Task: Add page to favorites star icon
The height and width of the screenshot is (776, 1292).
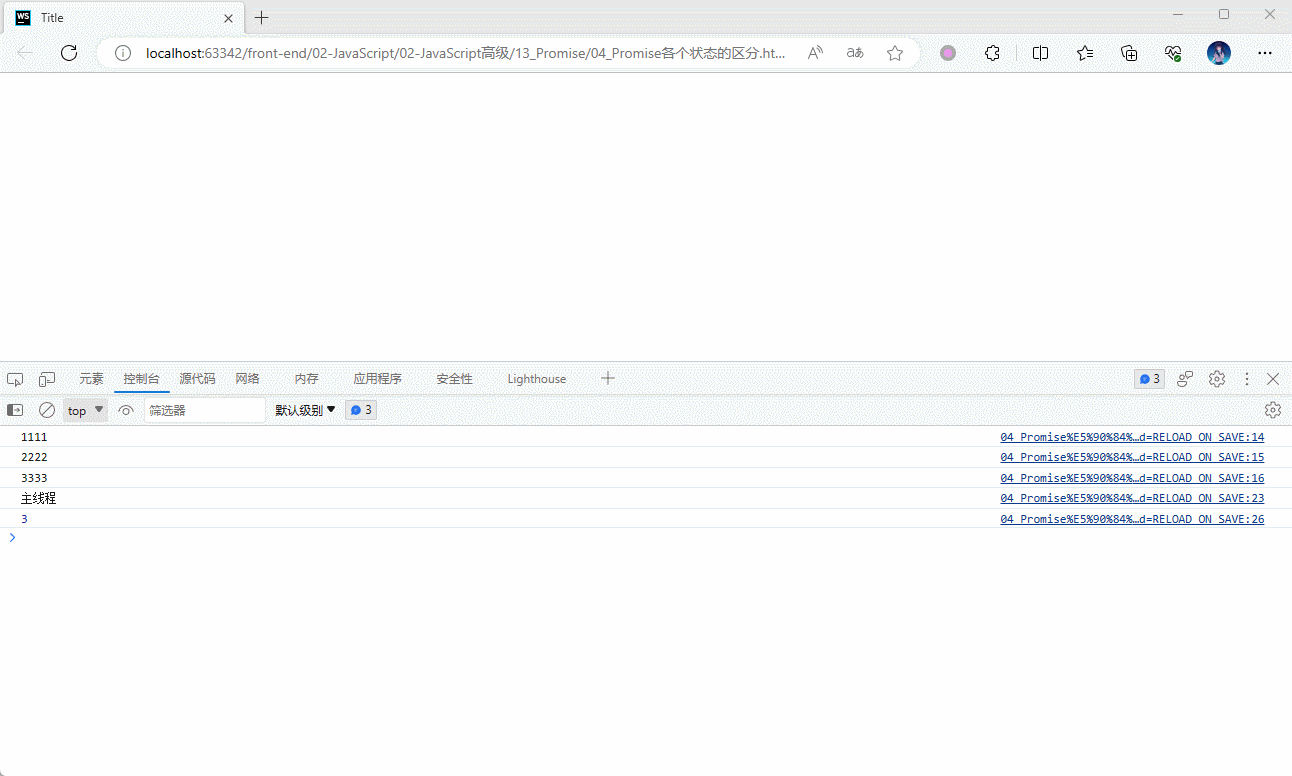Action: (x=895, y=53)
